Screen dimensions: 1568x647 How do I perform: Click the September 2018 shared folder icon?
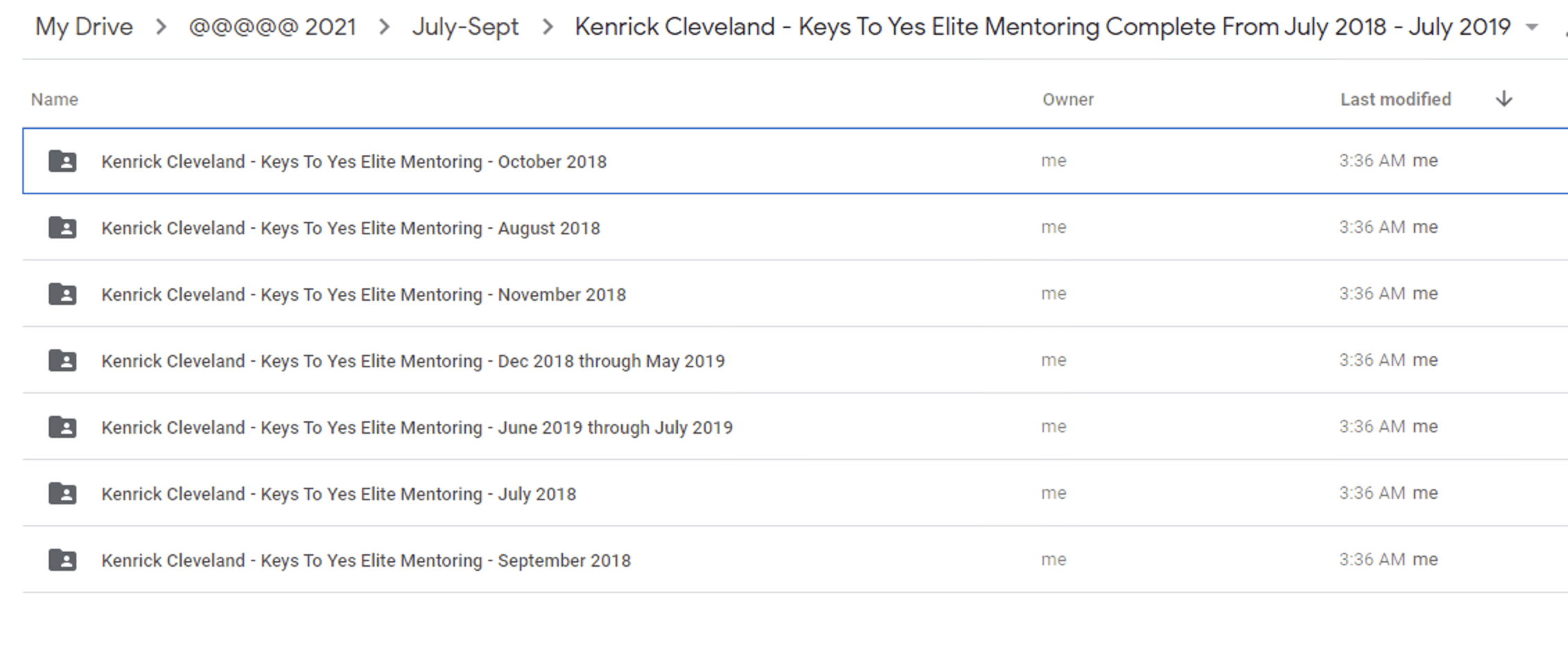pos(62,560)
